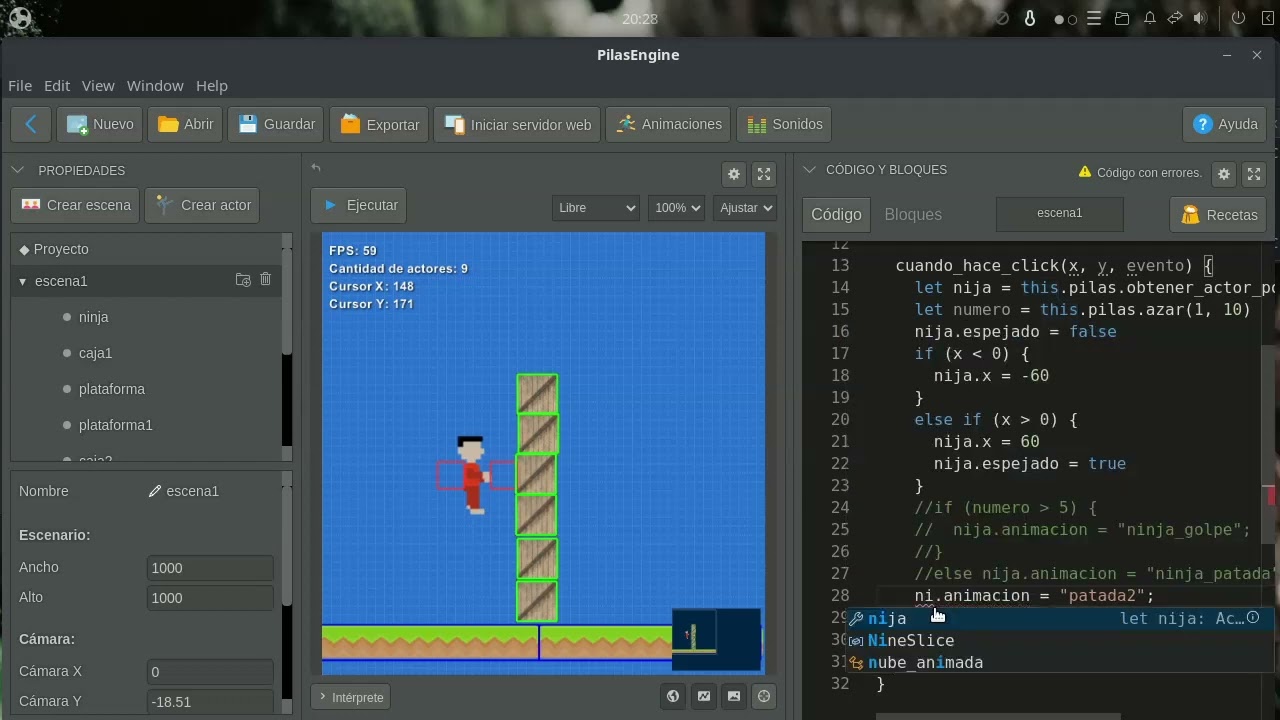Delete escena1 with the trash icon
This screenshot has height=720, width=1280.
click(266, 280)
